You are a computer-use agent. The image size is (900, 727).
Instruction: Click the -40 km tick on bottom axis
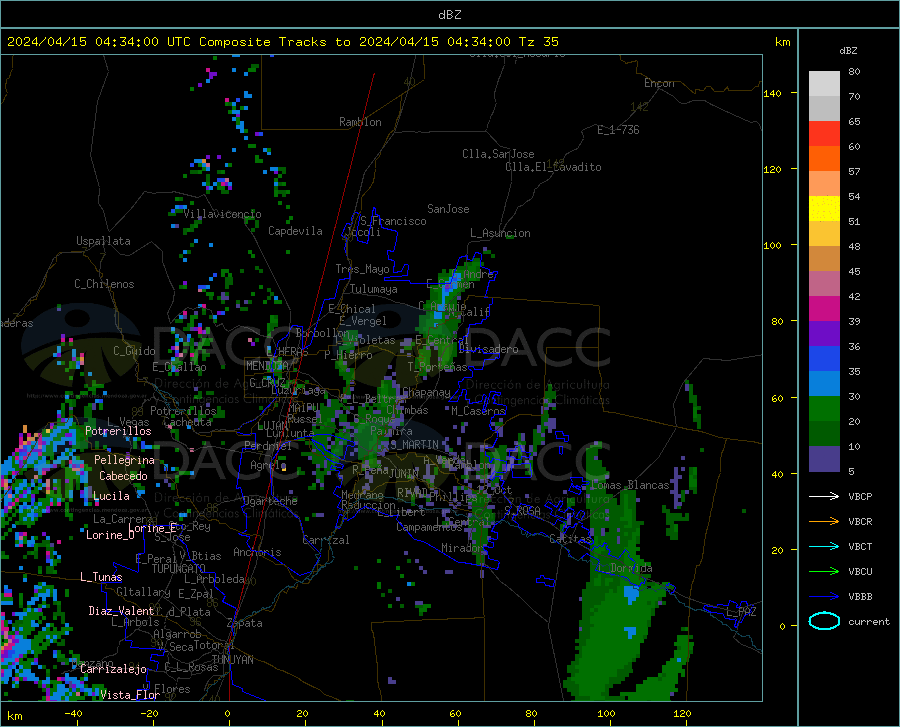[x=73, y=714]
